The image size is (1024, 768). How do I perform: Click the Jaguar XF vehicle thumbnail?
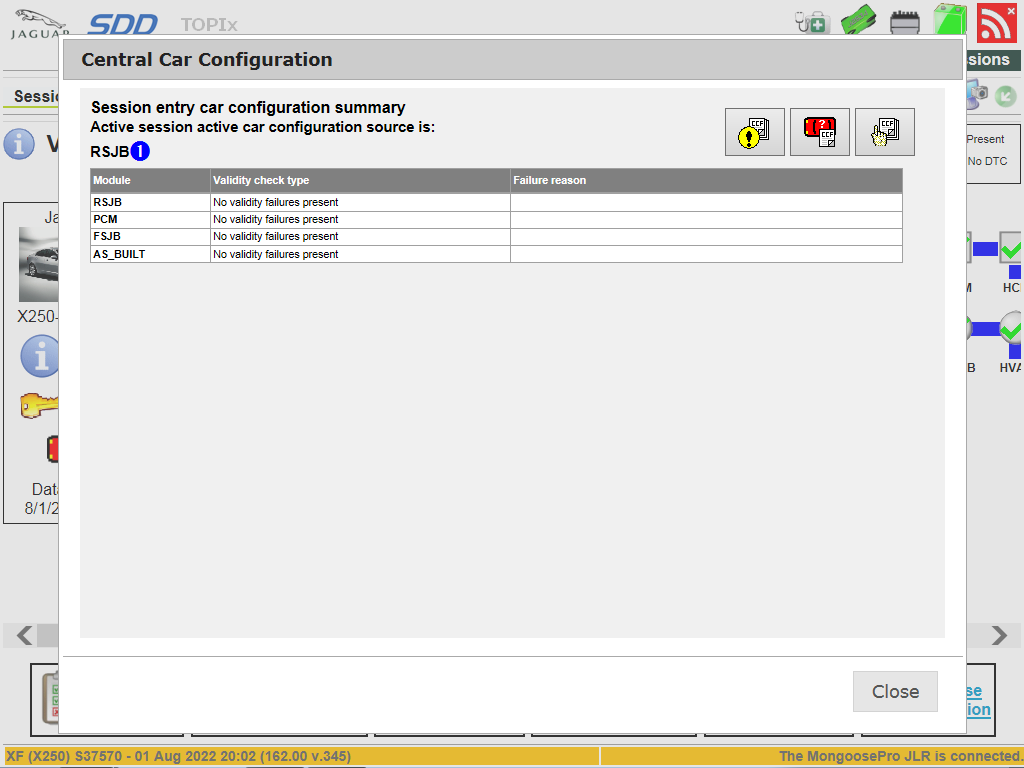[x=40, y=265]
